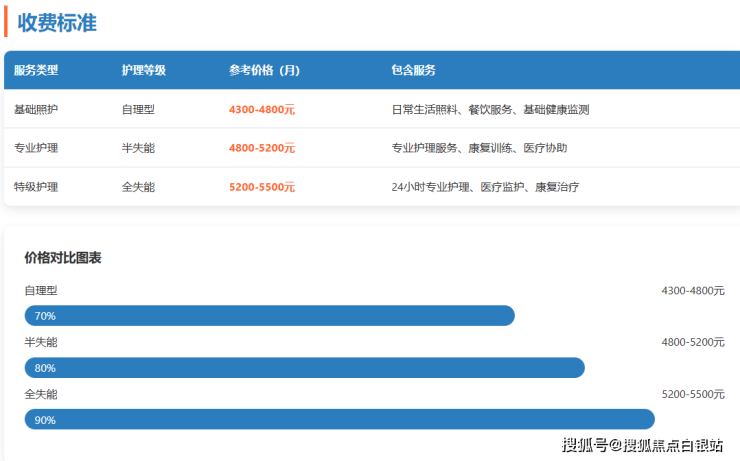Click the 专业护理 service type cell
740x461 pixels.
(36, 148)
